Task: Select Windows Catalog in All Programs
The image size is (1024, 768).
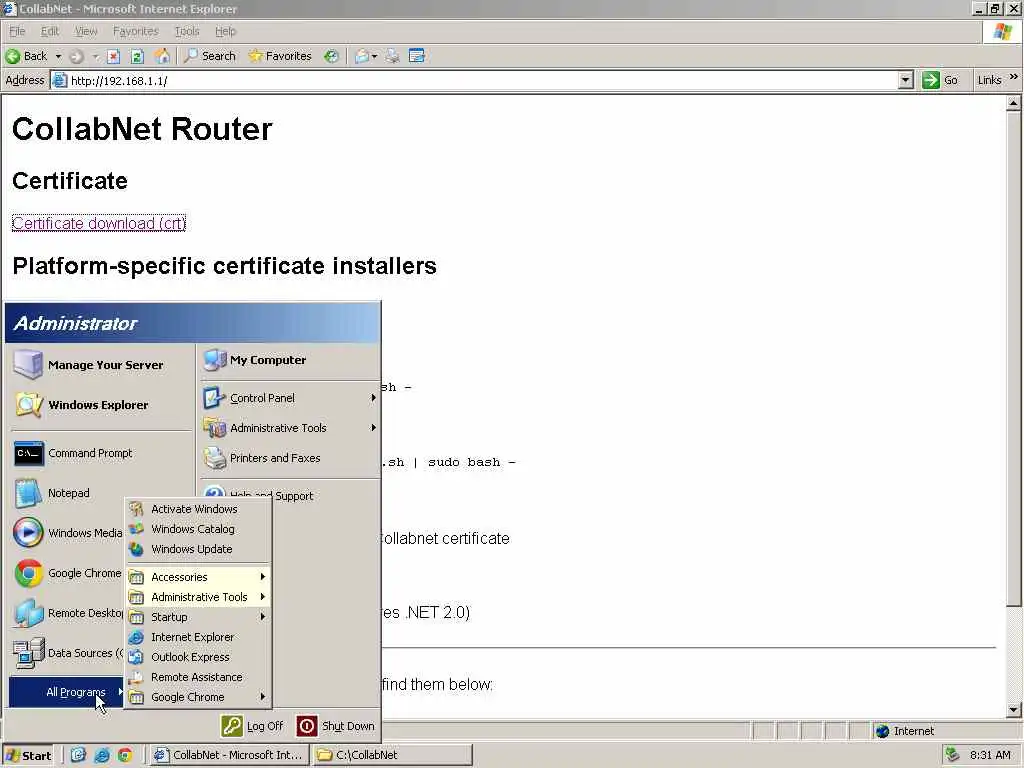Action: (x=198, y=529)
